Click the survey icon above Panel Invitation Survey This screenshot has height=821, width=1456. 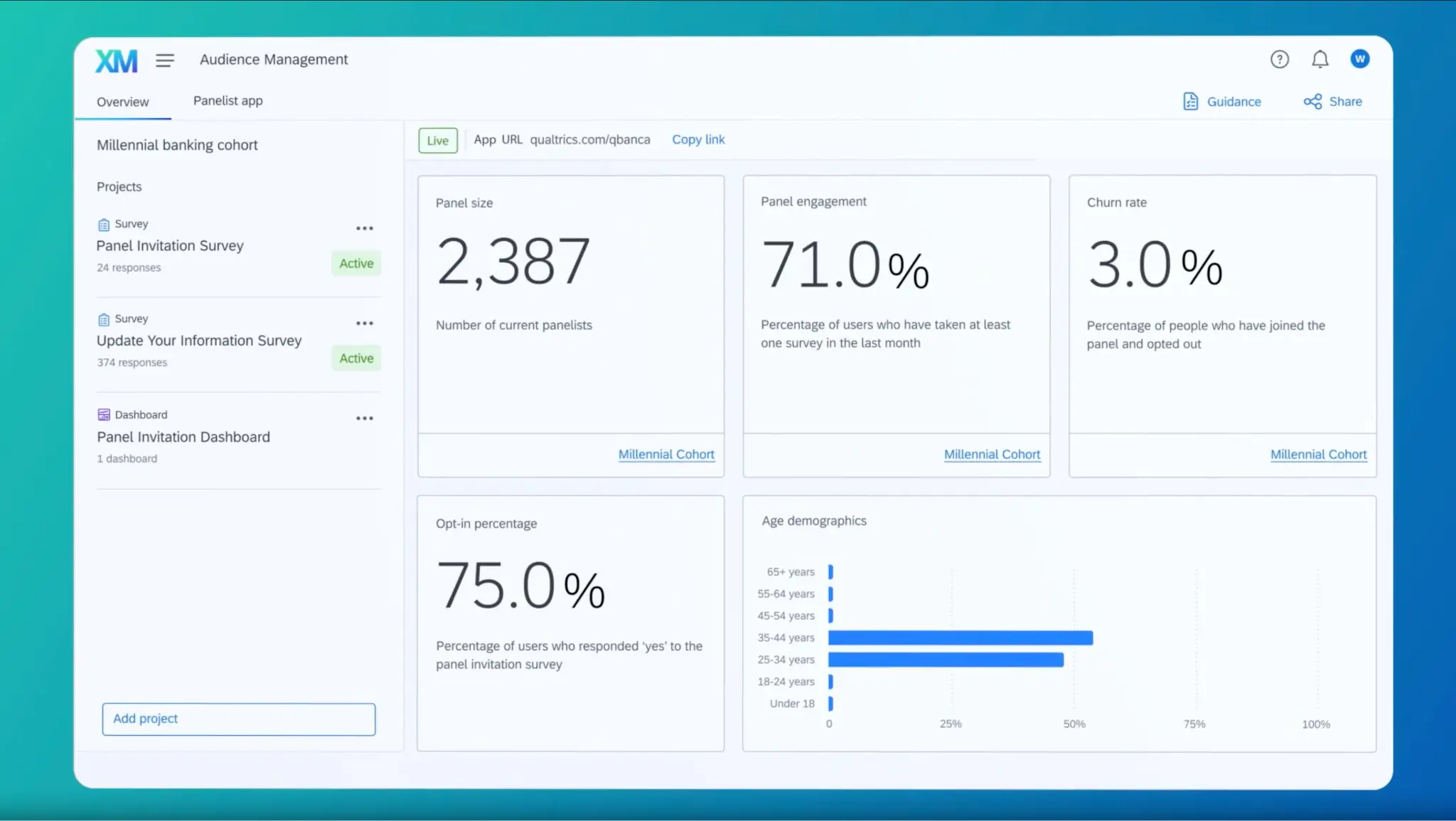(x=104, y=225)
